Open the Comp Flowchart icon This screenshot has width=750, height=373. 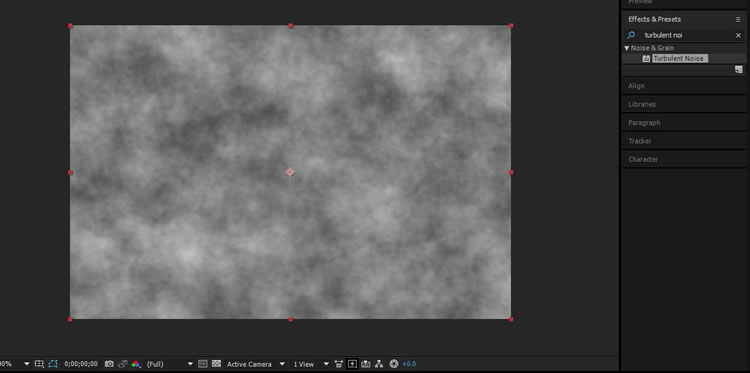[x=379, y=364]
